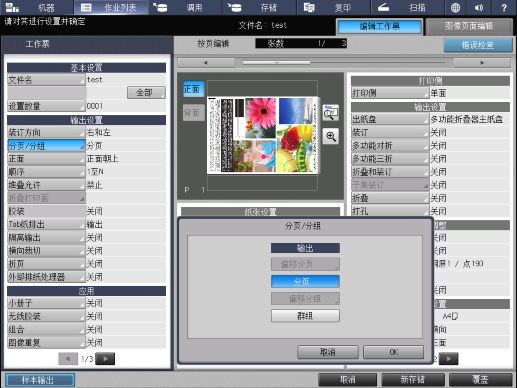
Task: Go to next page in 工作票 panel
Action: 105,359
